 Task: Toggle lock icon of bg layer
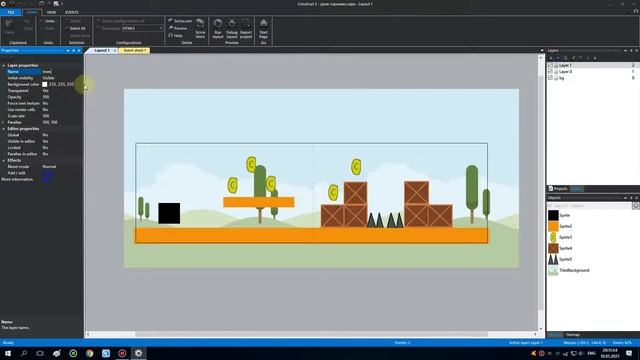pyautogui.click(x=556, y=78)
